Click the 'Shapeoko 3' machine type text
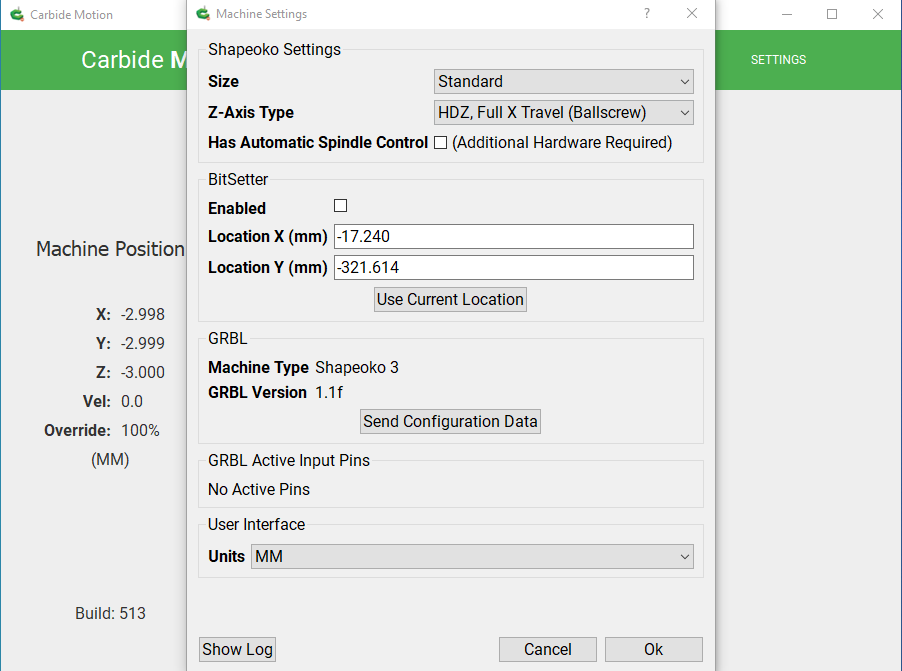Screen dimensions: 902x671 click(357, 367)
